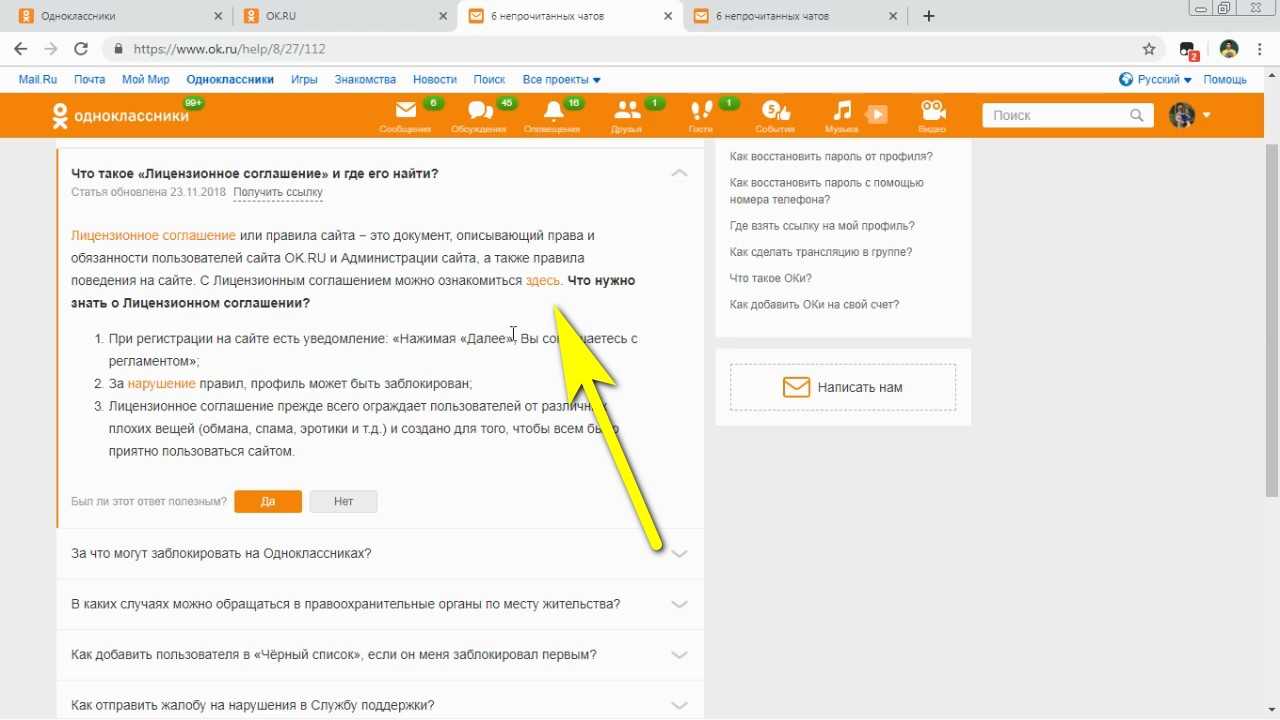The image size is (1280, 720).
Task: Click the Написать нам button
Action: tap(843, 387)
